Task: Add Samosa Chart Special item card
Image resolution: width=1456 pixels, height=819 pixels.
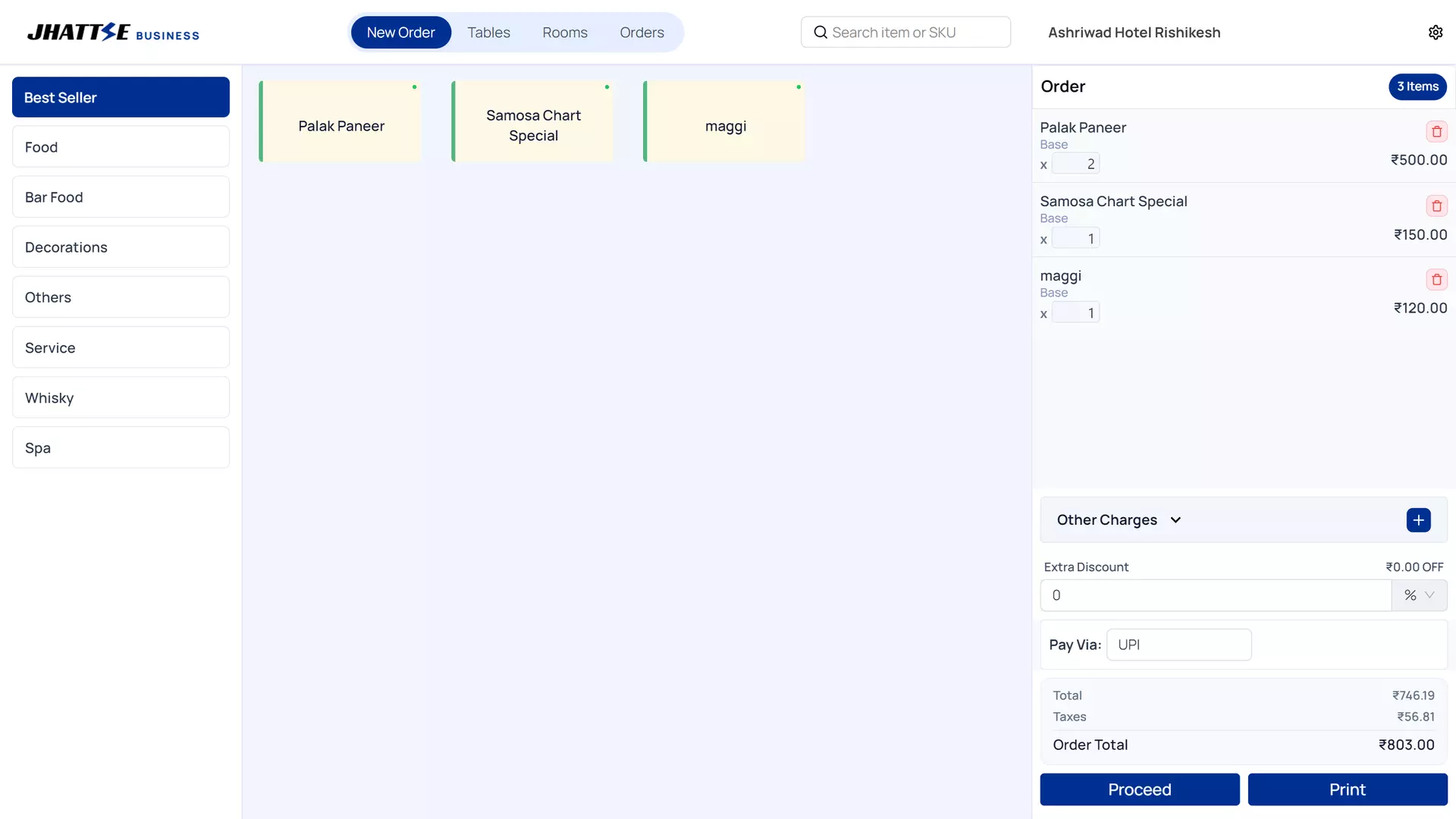Action: pos(533,121)
